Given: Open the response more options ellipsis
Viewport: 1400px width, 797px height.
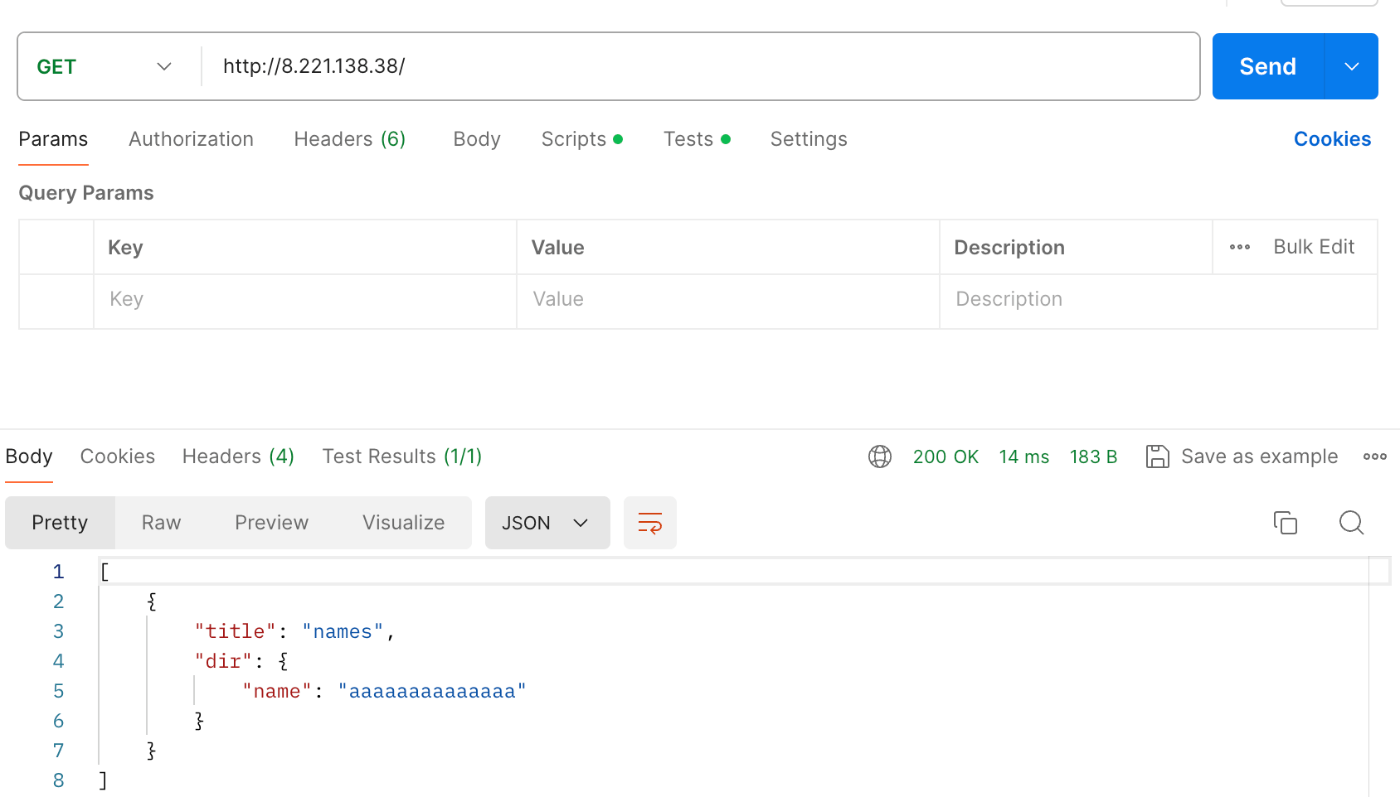Looking at the screenshot, I should click(x=1375, y=457).
